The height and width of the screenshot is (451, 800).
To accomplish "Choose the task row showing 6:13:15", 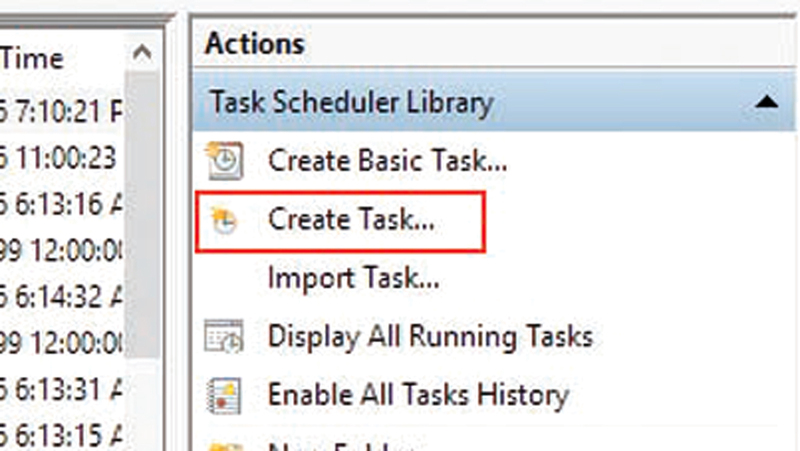I will [60, 436].
